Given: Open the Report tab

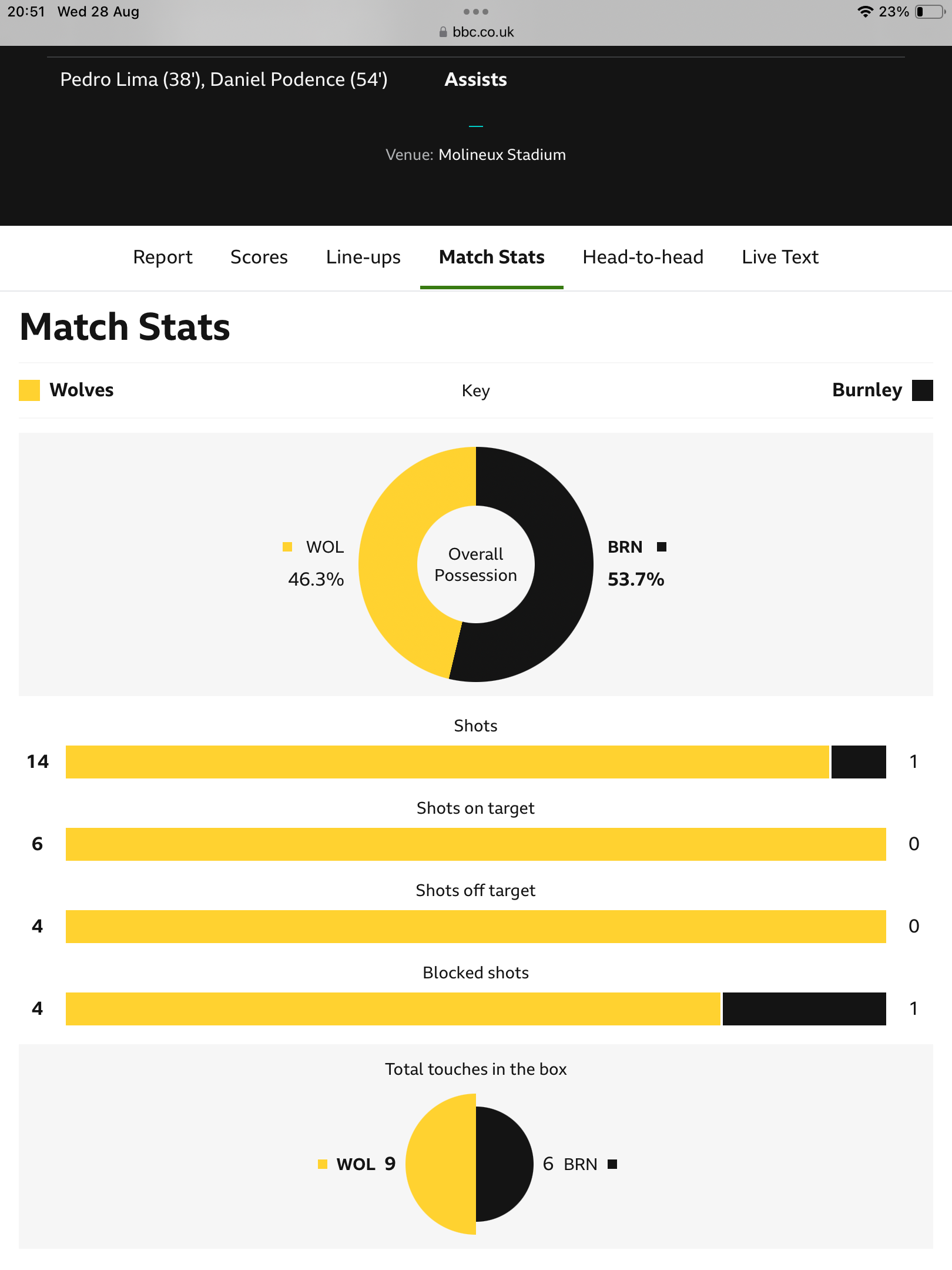Looking at the screenshot, I should 163,258.
